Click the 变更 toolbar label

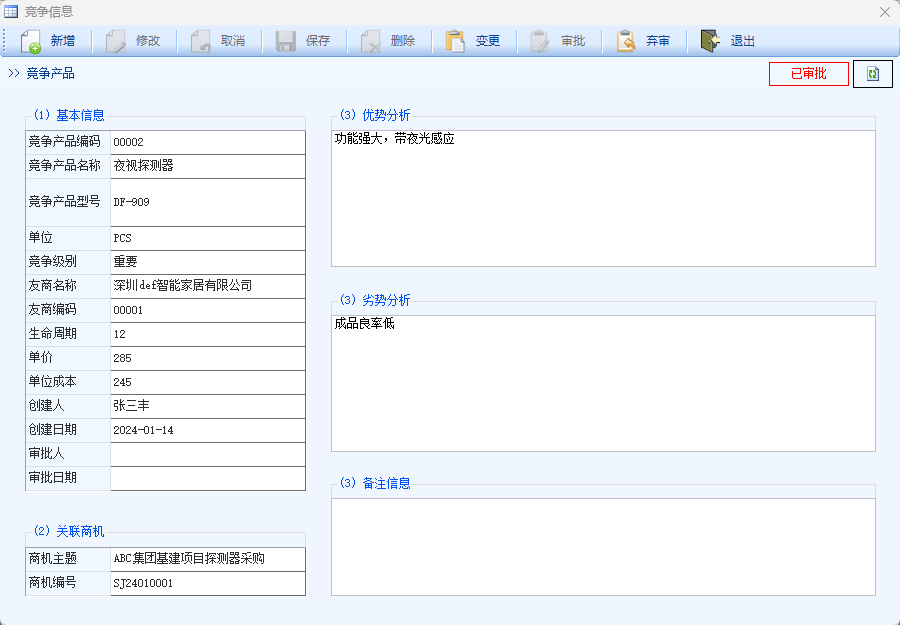pos(487,41)
